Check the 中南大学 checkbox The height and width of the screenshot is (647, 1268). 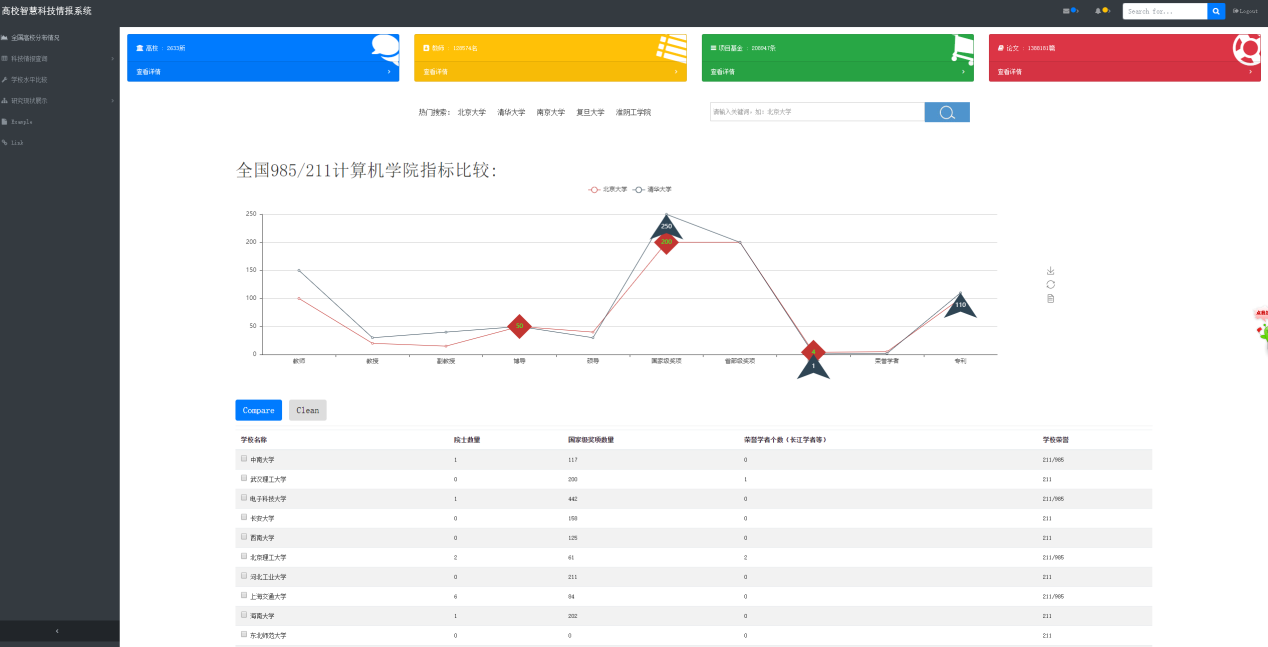point(244,459)
